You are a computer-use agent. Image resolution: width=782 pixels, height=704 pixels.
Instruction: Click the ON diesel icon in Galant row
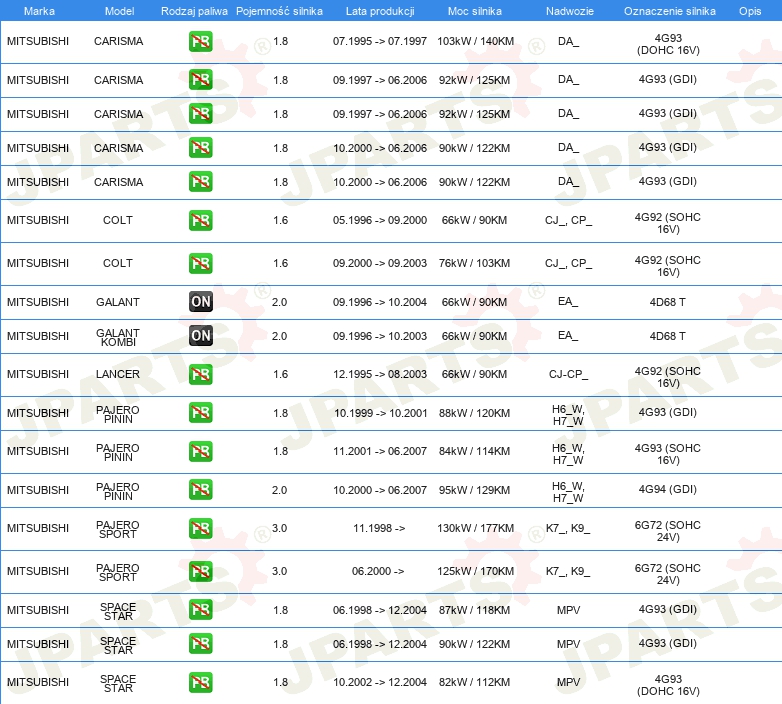tap(201, 302)
